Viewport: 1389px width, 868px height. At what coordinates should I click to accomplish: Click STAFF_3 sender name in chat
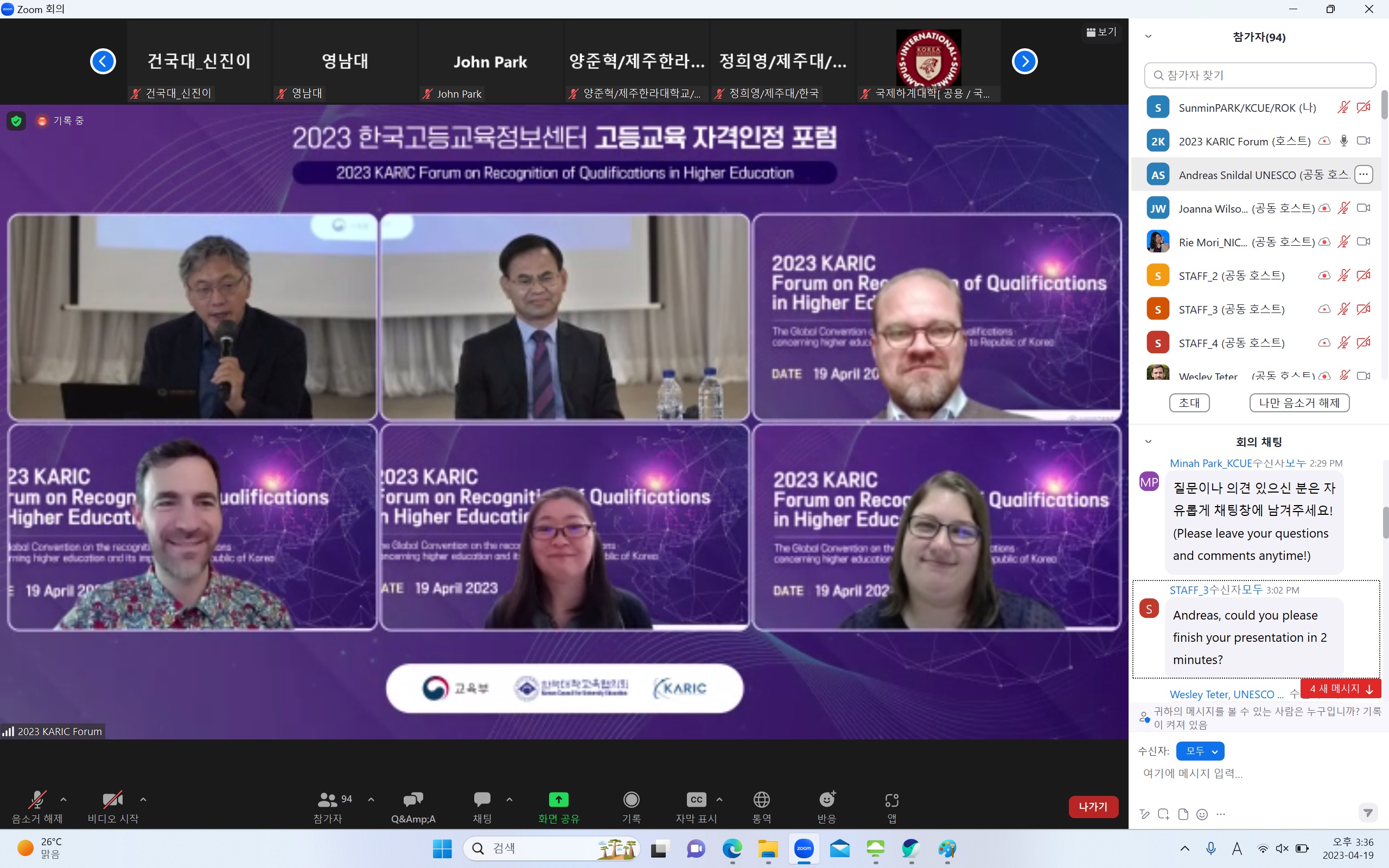click(x=1189, y=590)
